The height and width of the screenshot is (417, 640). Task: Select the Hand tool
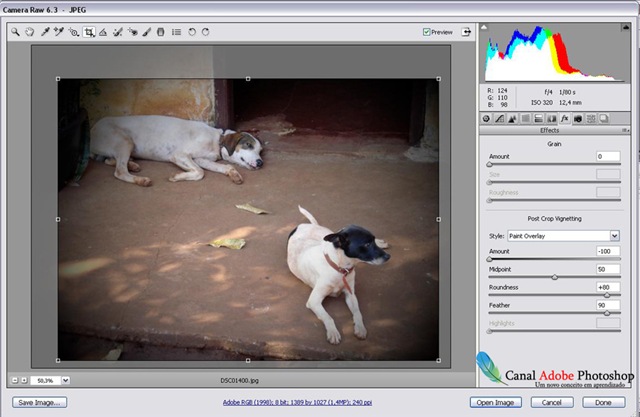coord(29,32)
